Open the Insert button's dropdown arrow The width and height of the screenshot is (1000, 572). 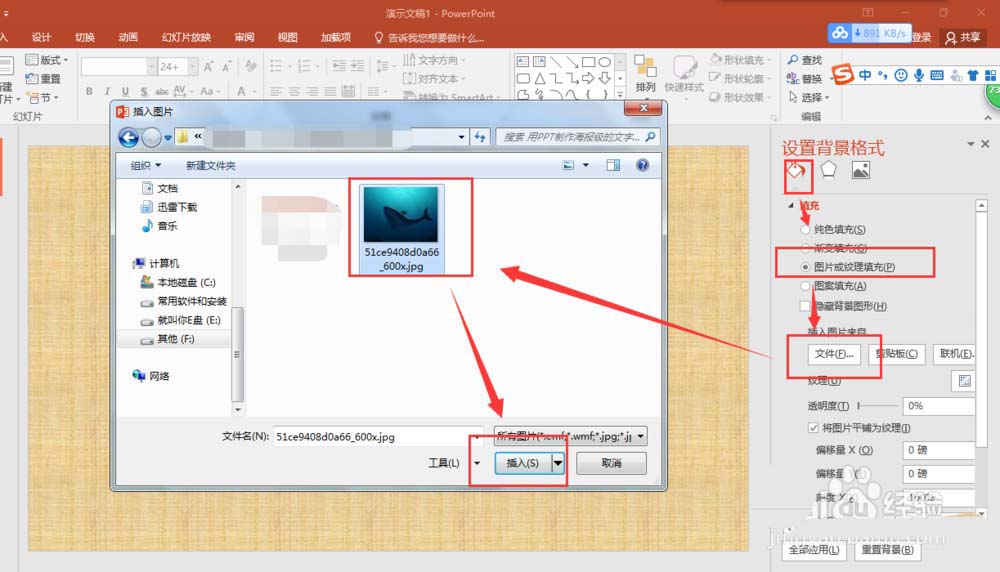point(558,463)
